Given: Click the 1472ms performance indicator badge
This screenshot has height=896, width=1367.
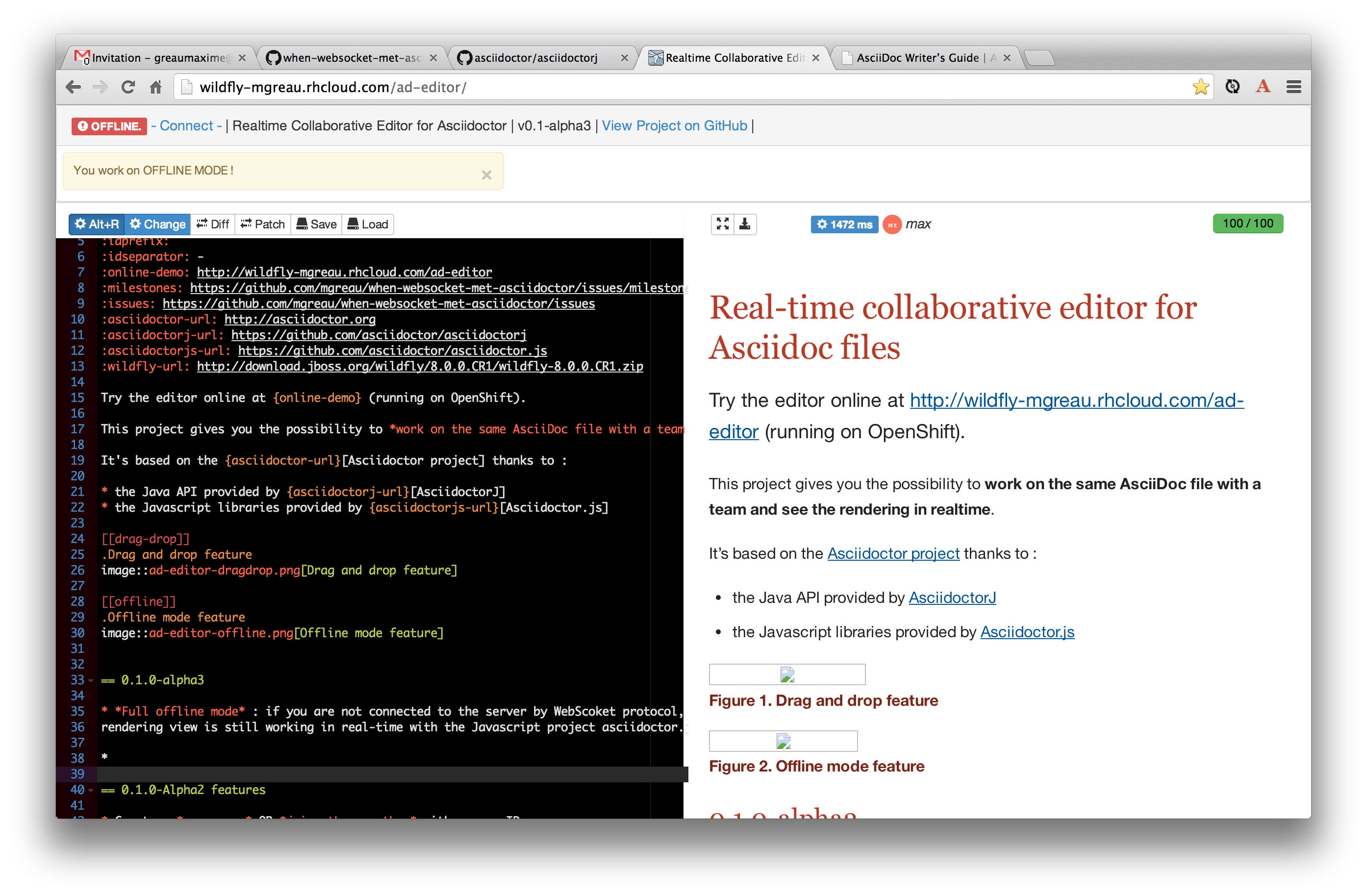Looking at the screenshot, I should (x=846, y=223).
